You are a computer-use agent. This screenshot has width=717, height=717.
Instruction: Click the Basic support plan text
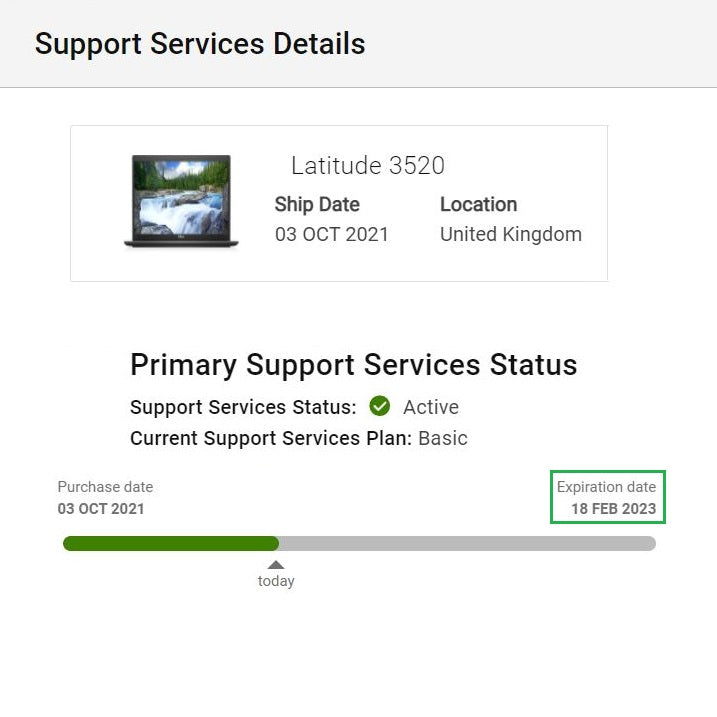[443, 438]
